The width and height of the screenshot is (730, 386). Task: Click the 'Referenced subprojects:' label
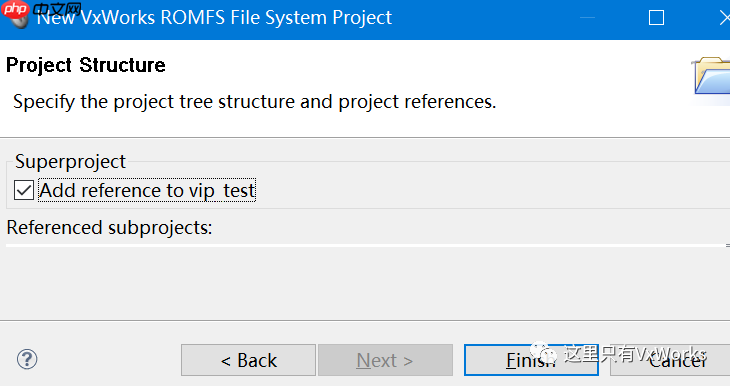109,228
